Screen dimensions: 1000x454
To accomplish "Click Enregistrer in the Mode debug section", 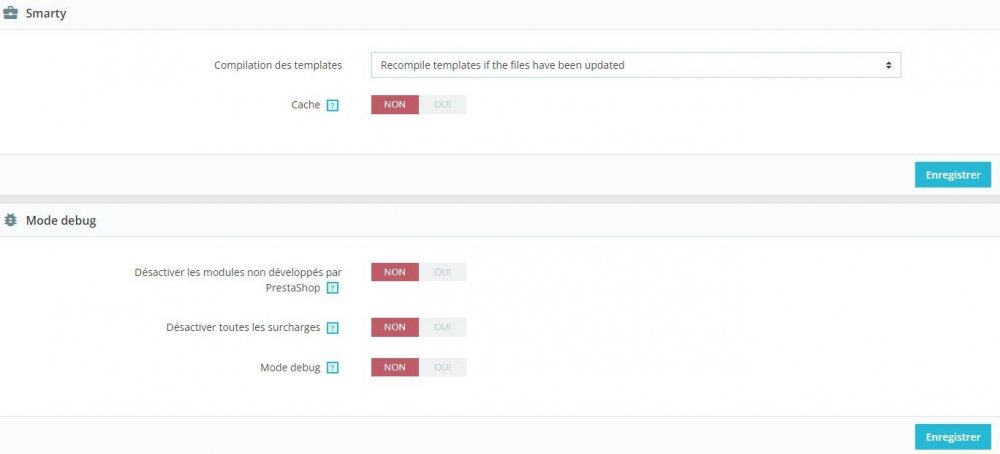I will point(952,437).
